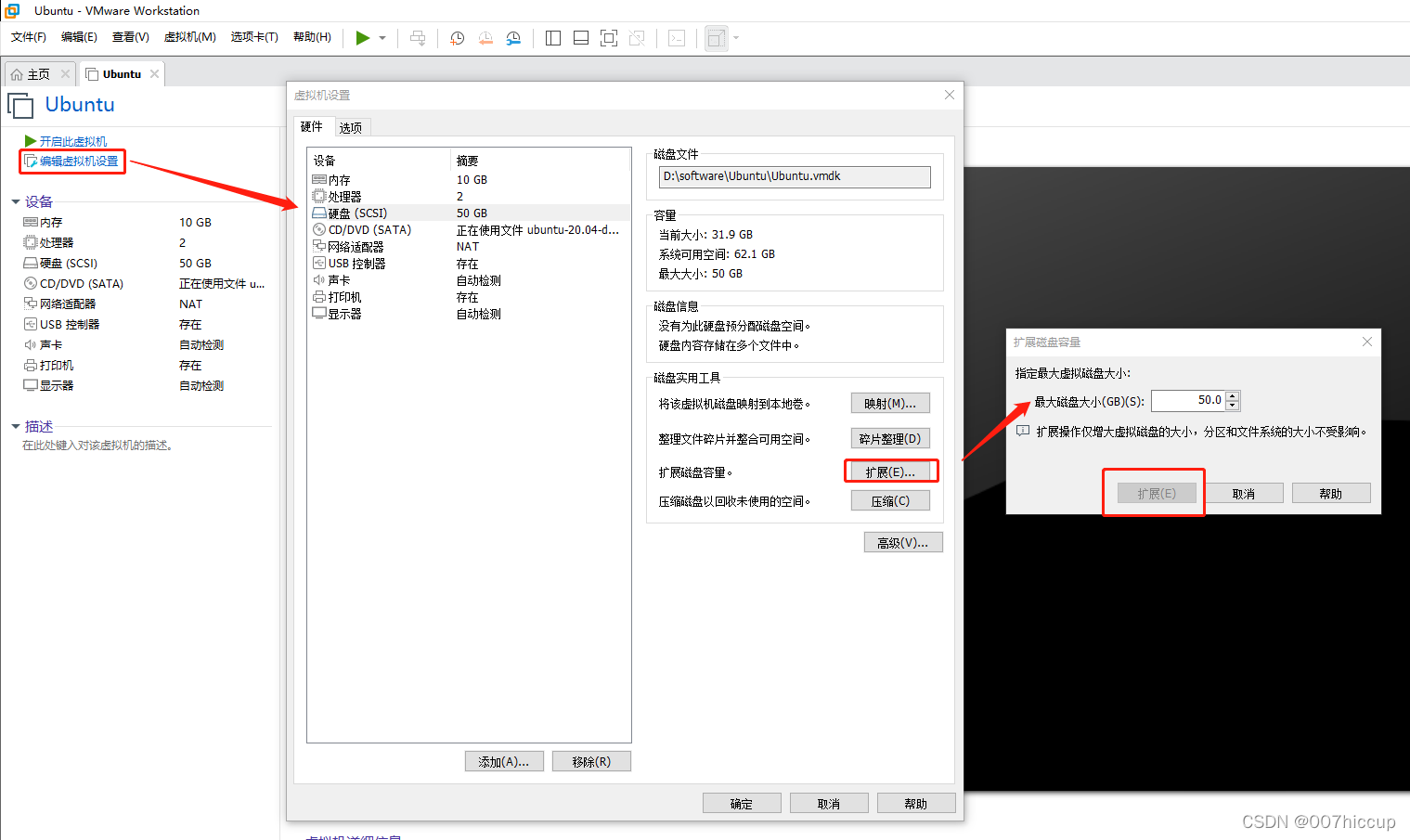Image resolution: width=1410 pixels, height=840 pixels.
Task: Click 帮助 in expand disk dialog
Action: pyautogui.click(x=1331, y=493)
